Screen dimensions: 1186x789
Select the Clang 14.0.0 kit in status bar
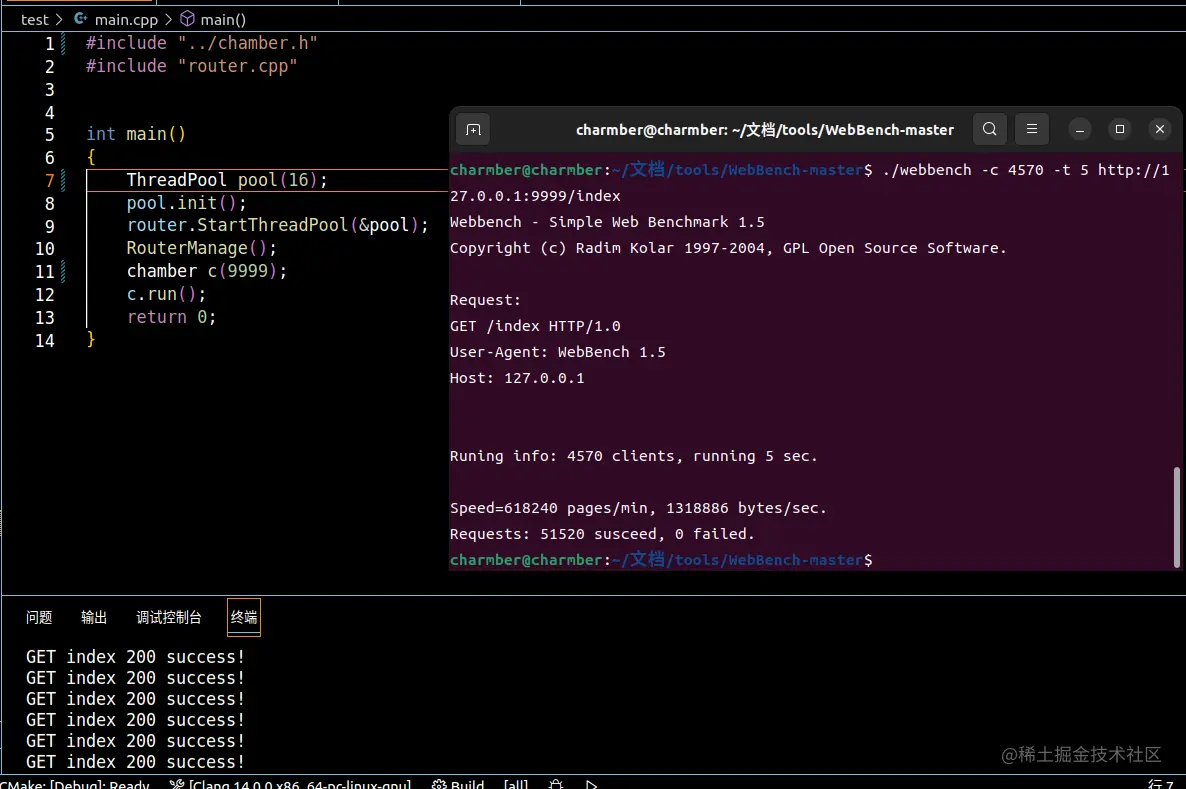pos(290,784)
